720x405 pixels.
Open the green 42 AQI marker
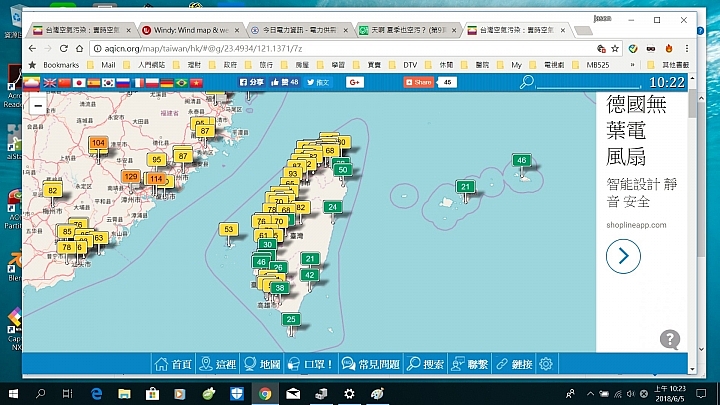309,275
